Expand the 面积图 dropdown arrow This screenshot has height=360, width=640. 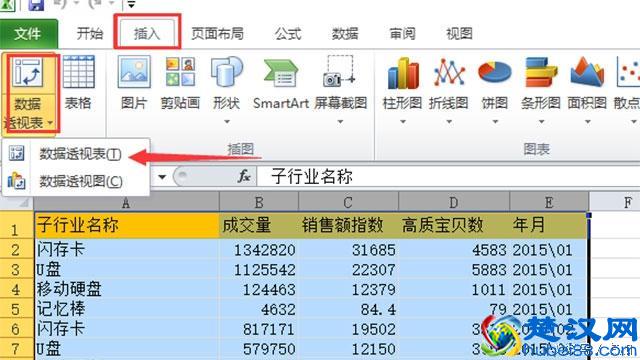pyautogui.click(x=587, y=122)
